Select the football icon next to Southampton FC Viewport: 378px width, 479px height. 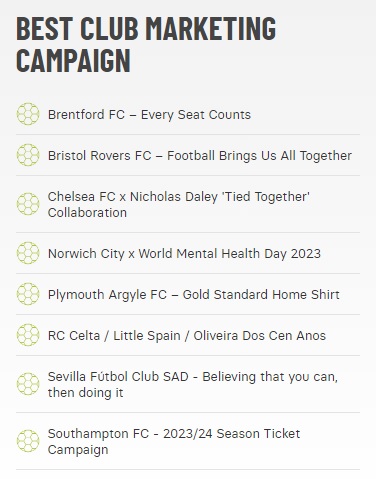tap(28, 441)
